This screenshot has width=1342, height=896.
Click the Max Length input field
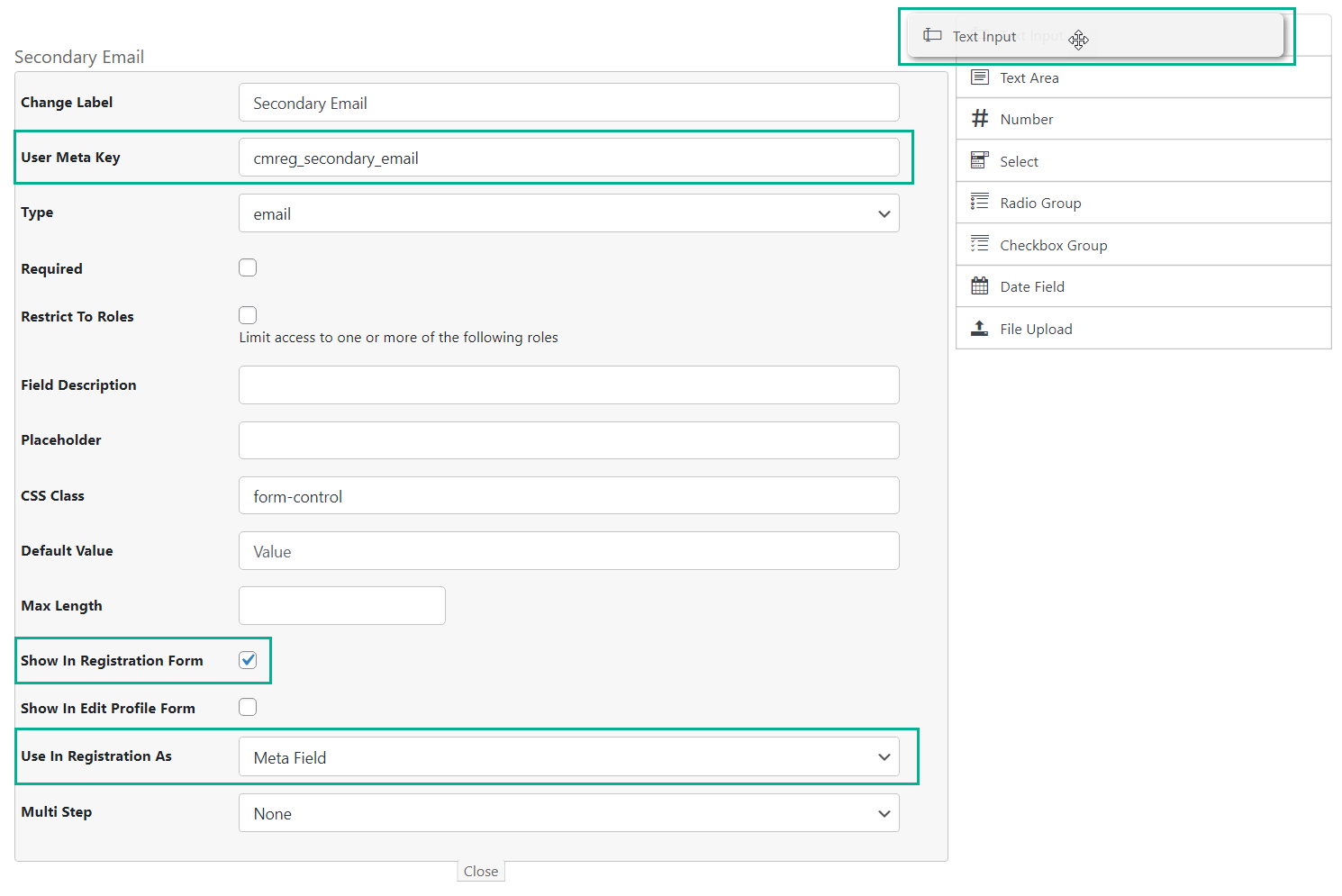[342, 605]
